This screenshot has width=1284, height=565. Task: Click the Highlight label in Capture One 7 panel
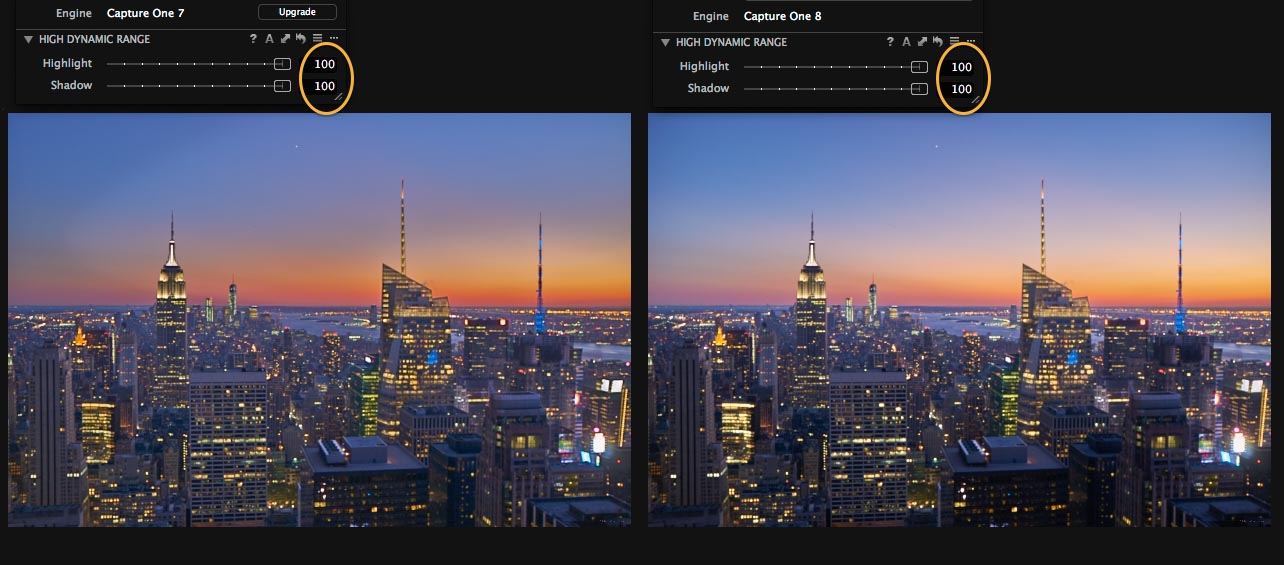(67, 64)
